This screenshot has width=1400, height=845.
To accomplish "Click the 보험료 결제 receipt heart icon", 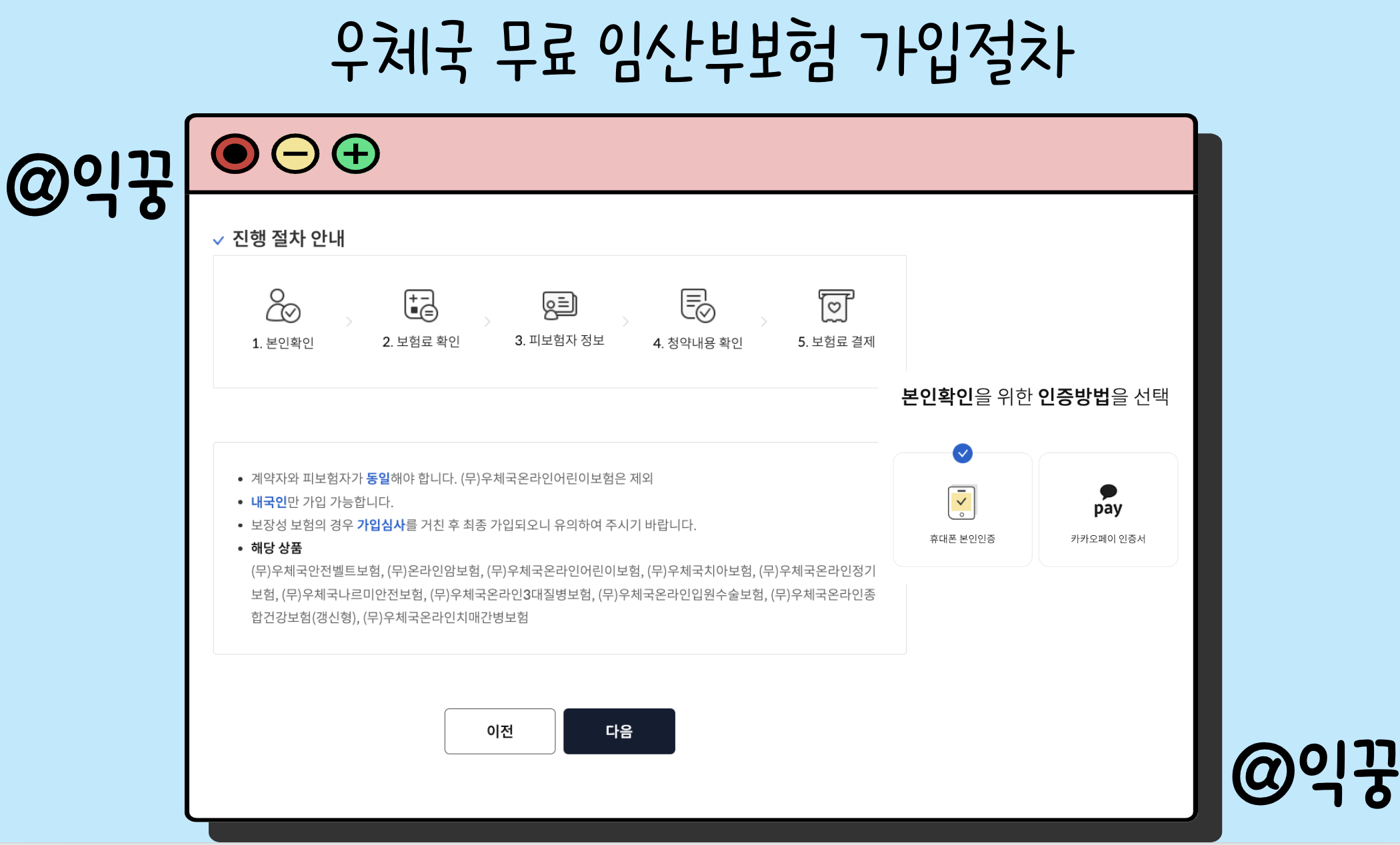I will tap(835, 305).
